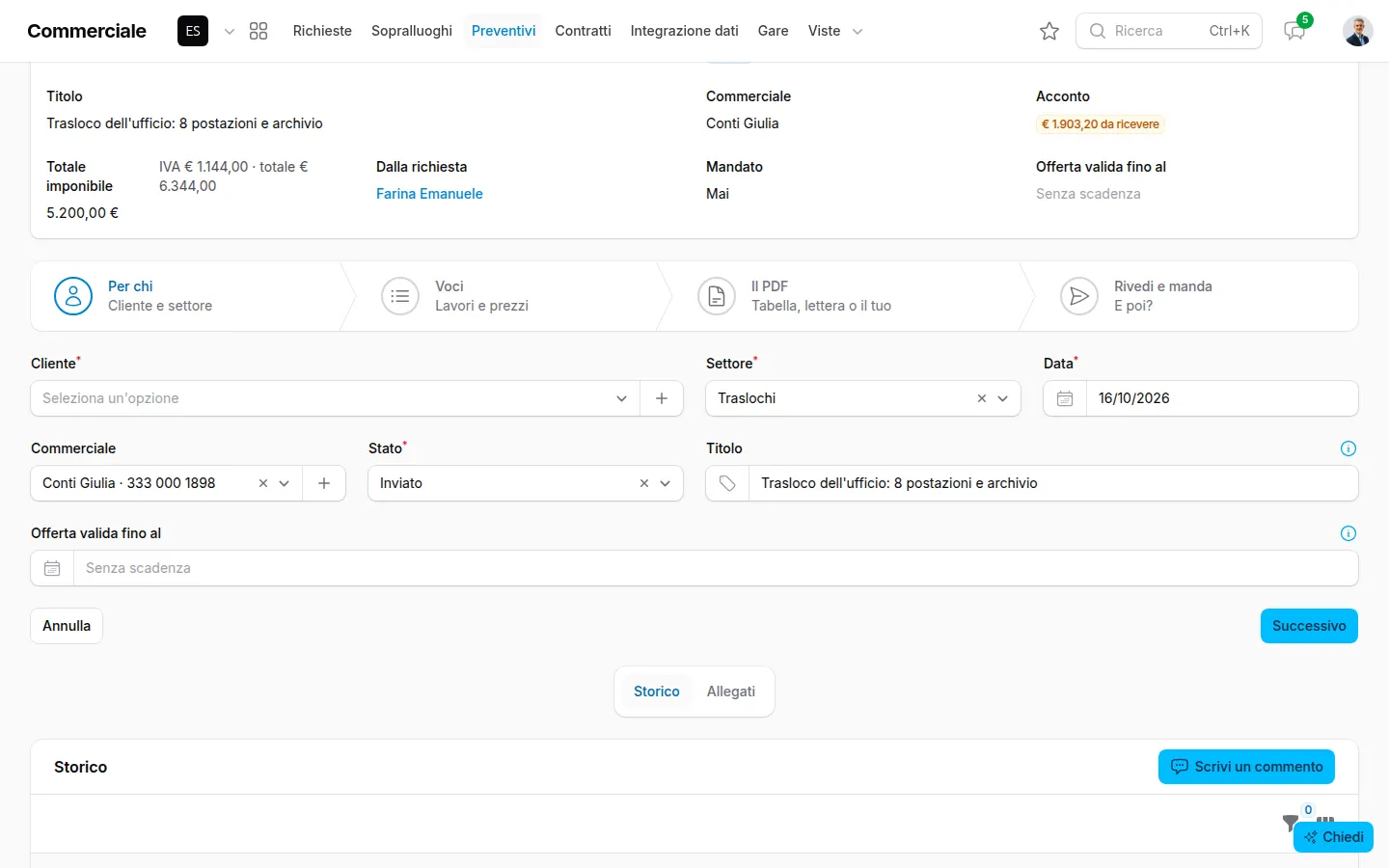Screen dimensions: 1389x868
Task: Click the tag icon beside Titolo field
Action: pyautogui.click(x=727, y=483)
